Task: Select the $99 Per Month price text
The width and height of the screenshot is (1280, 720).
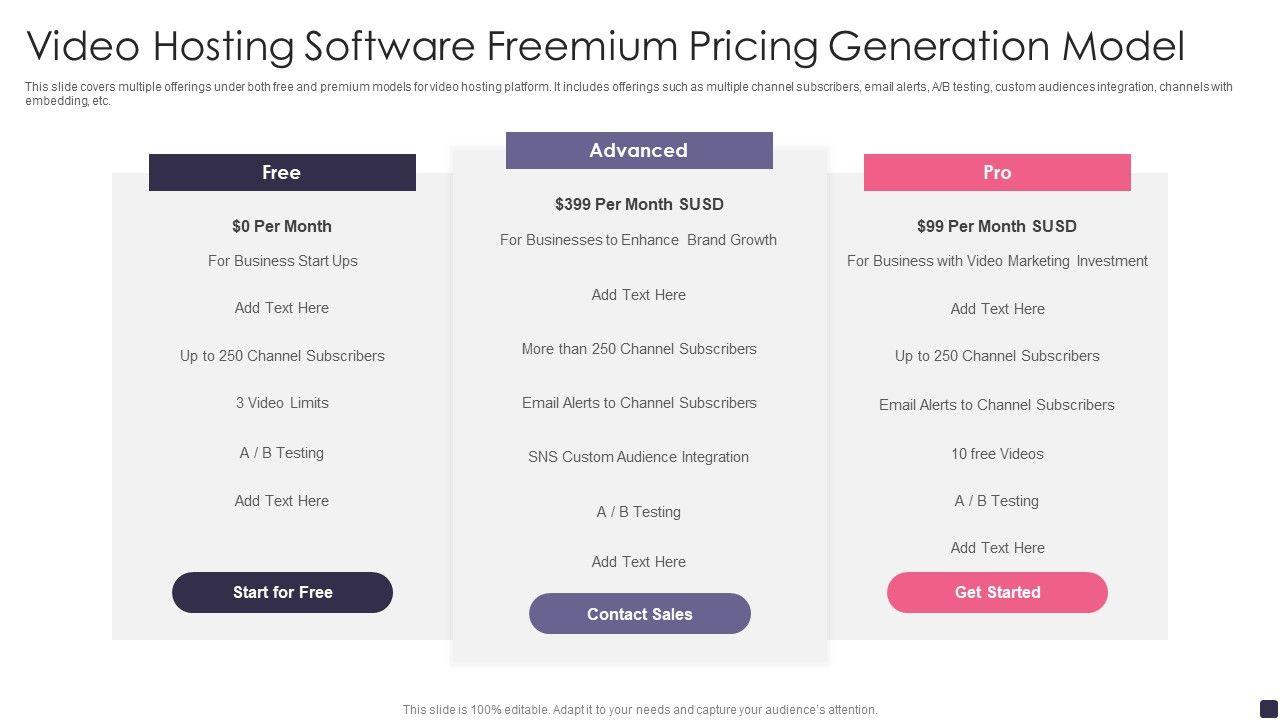Action: pyautogui.click(x=997, y=226)
